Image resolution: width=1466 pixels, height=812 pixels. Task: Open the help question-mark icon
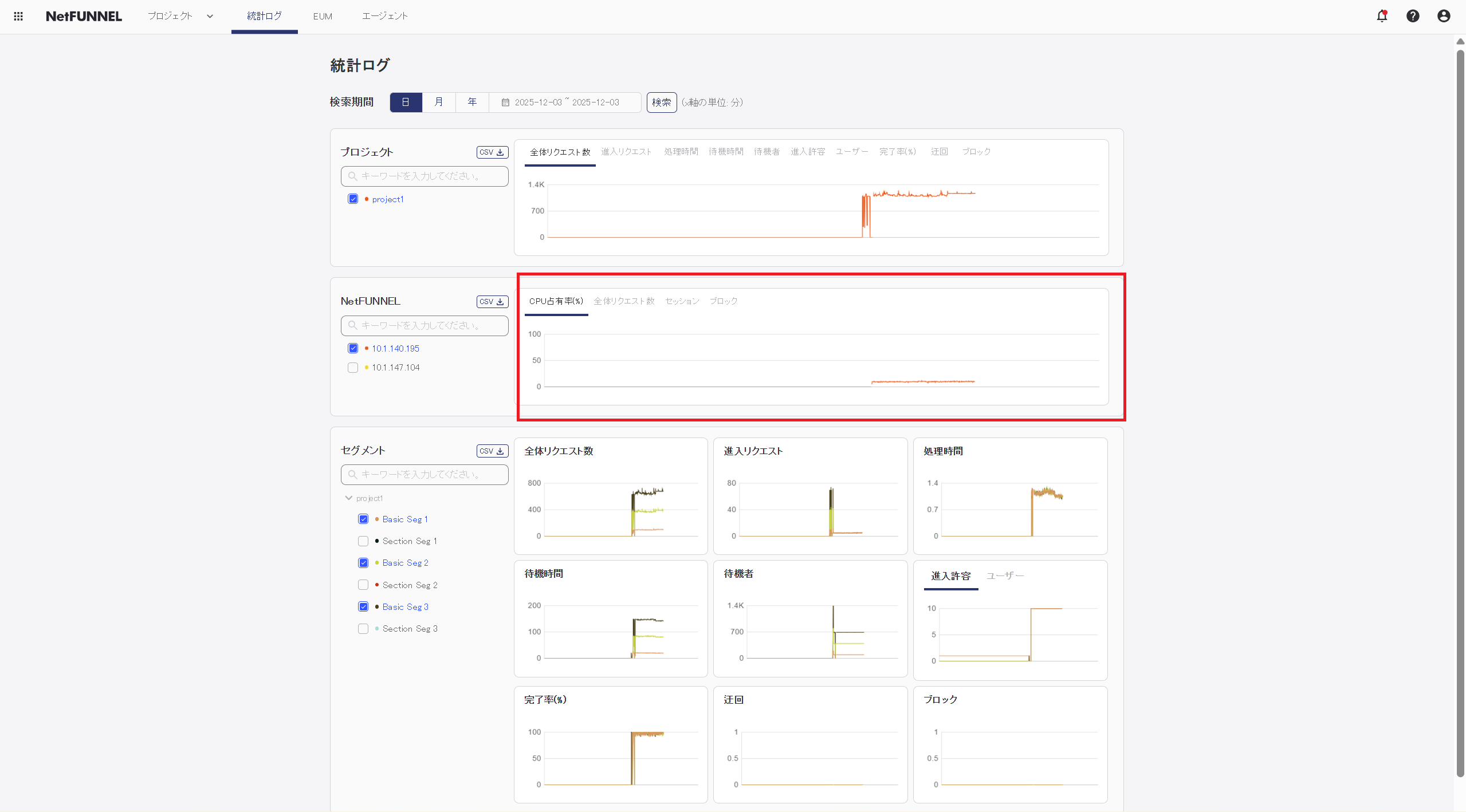click(1413, 16)
